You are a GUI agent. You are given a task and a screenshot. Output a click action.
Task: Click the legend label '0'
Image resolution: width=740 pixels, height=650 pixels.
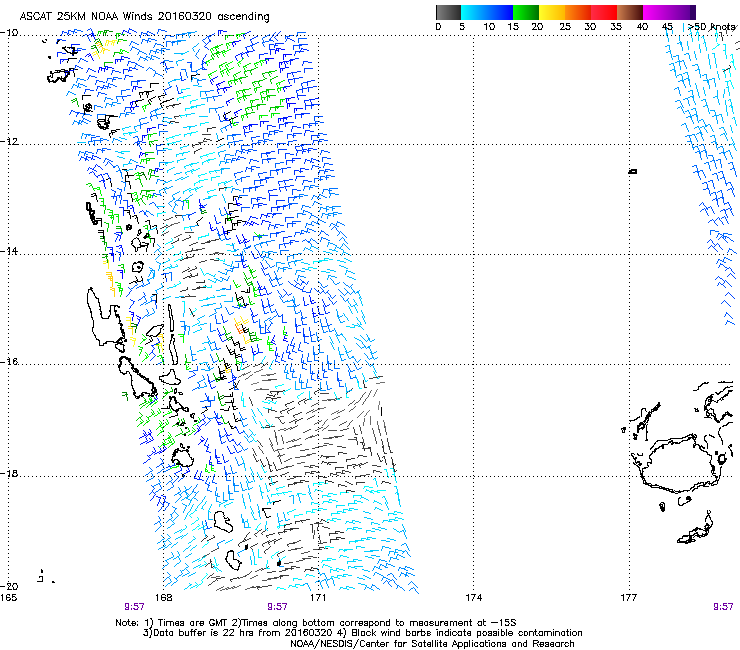pos(438,27)
